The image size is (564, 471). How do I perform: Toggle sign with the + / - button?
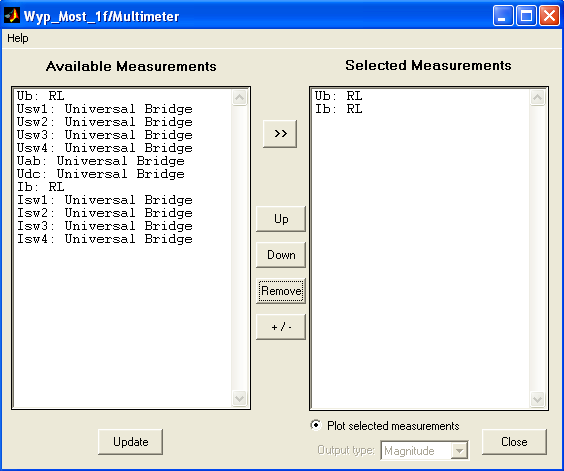pos(281,327)
